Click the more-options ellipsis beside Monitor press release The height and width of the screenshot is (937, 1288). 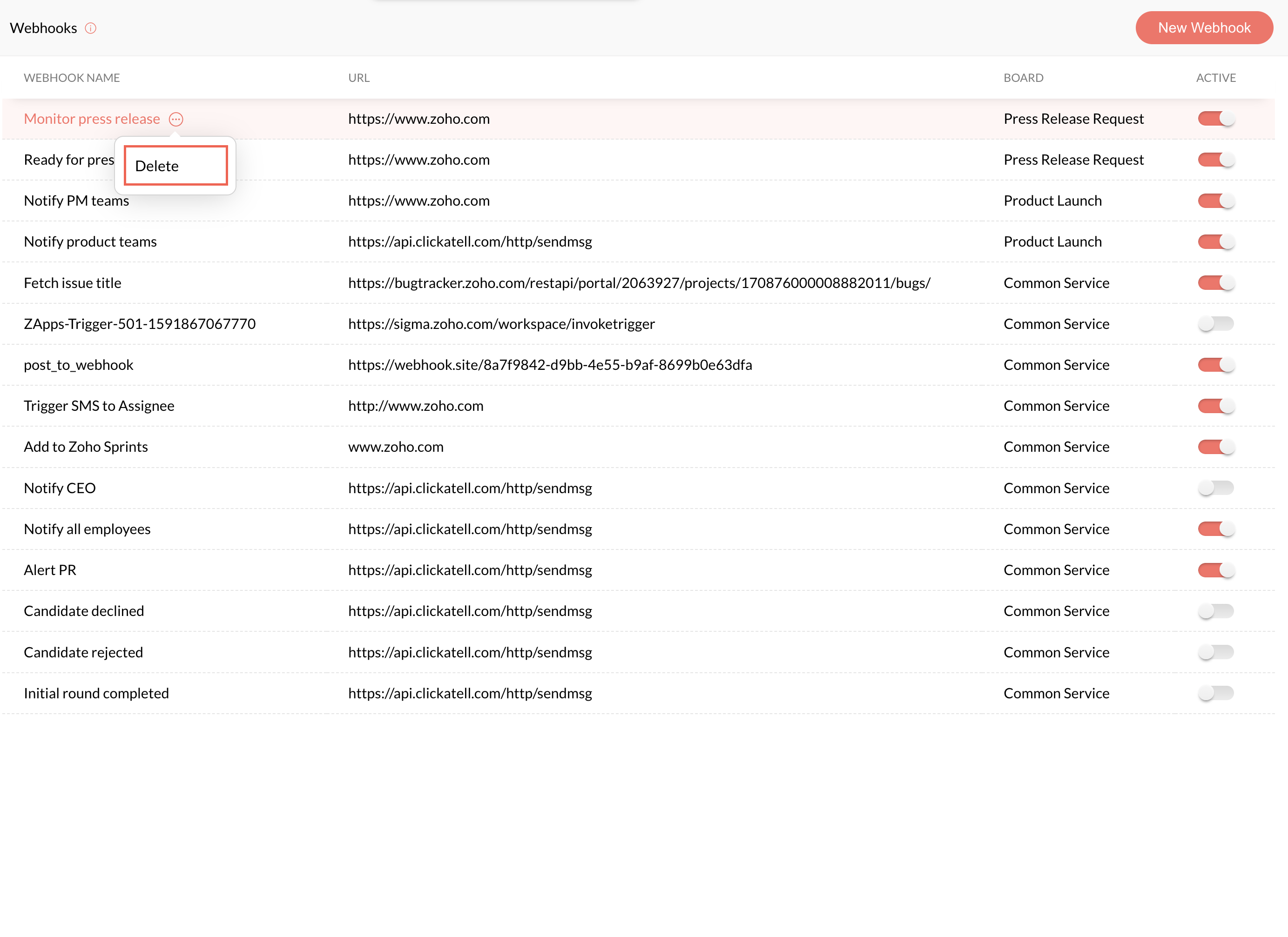[x=176, y=119]
